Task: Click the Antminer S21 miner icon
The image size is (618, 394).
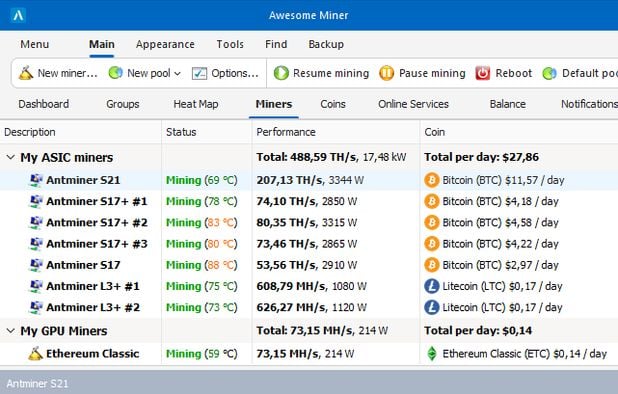Action: [x=36, y=180]
